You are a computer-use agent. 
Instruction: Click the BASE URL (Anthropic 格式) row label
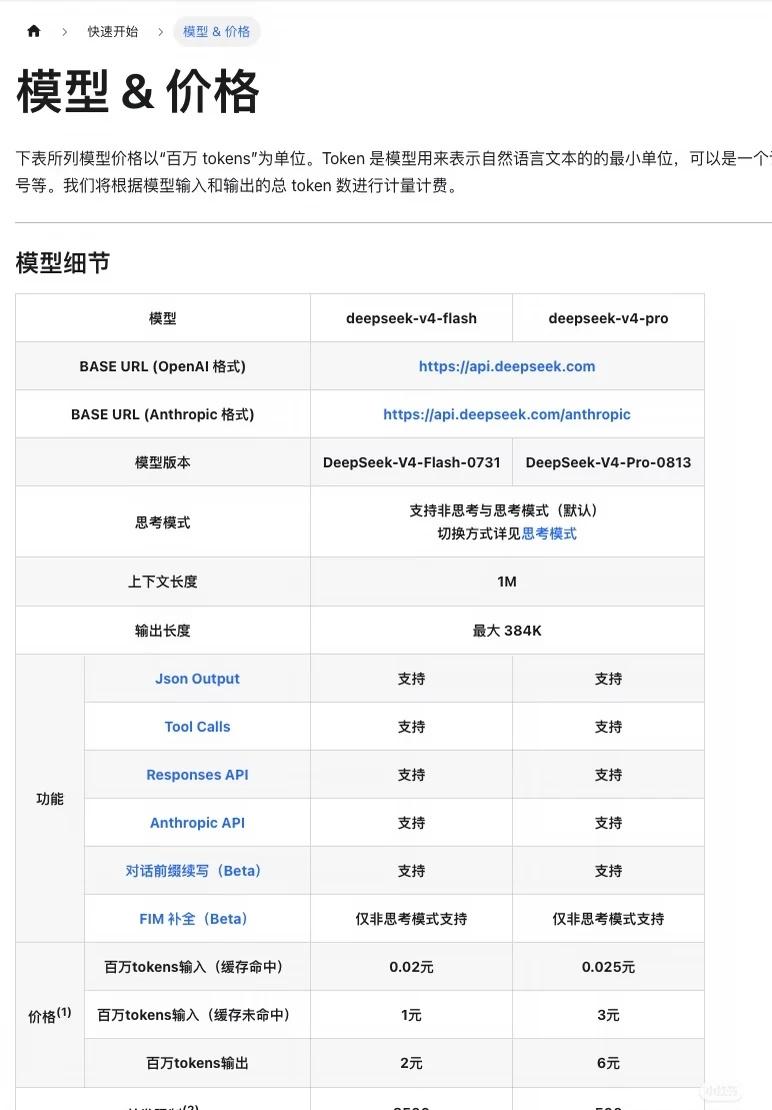coord(163,414)
